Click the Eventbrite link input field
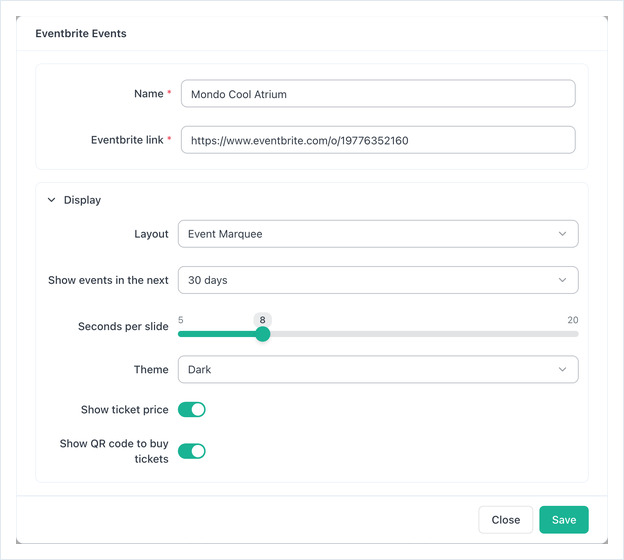This screenshot has height=560, width=624. [x=378, y=140]
